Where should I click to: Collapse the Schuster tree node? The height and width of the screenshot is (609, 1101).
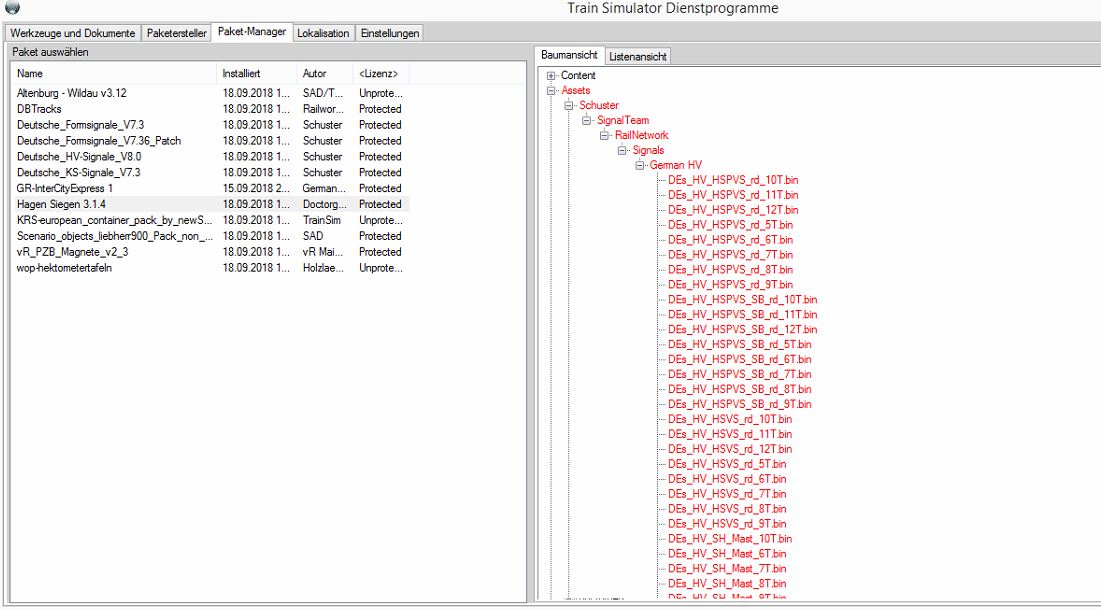point(569,105)
